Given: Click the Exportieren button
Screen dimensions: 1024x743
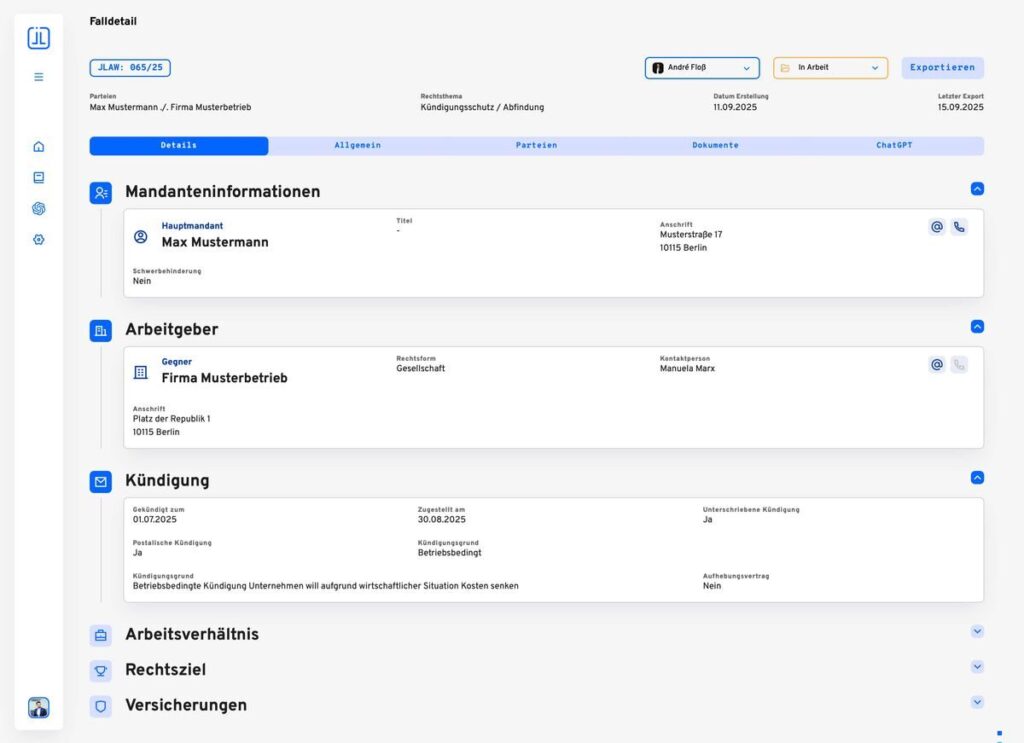Looking at the screenshot, I should click(942, 68).
